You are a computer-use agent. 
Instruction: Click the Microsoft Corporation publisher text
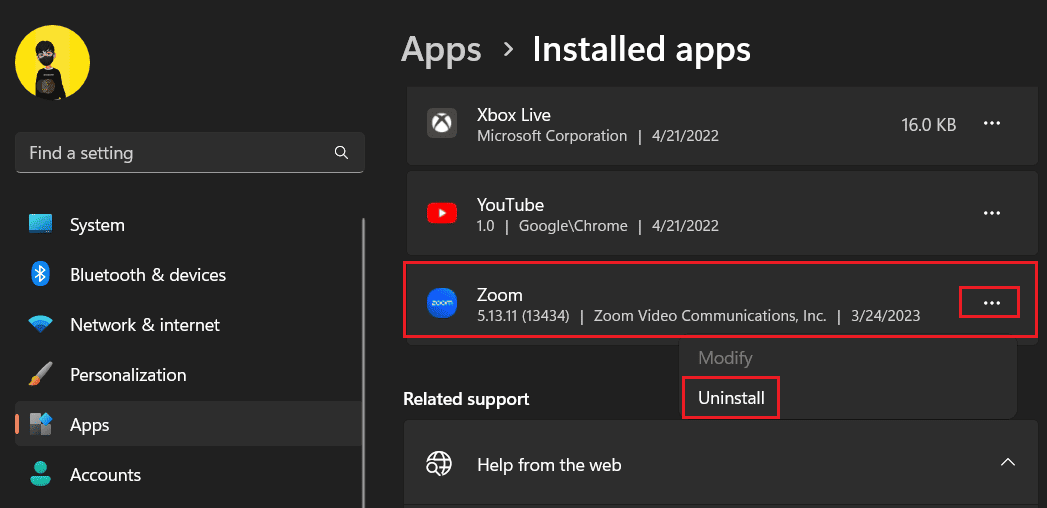552,136
